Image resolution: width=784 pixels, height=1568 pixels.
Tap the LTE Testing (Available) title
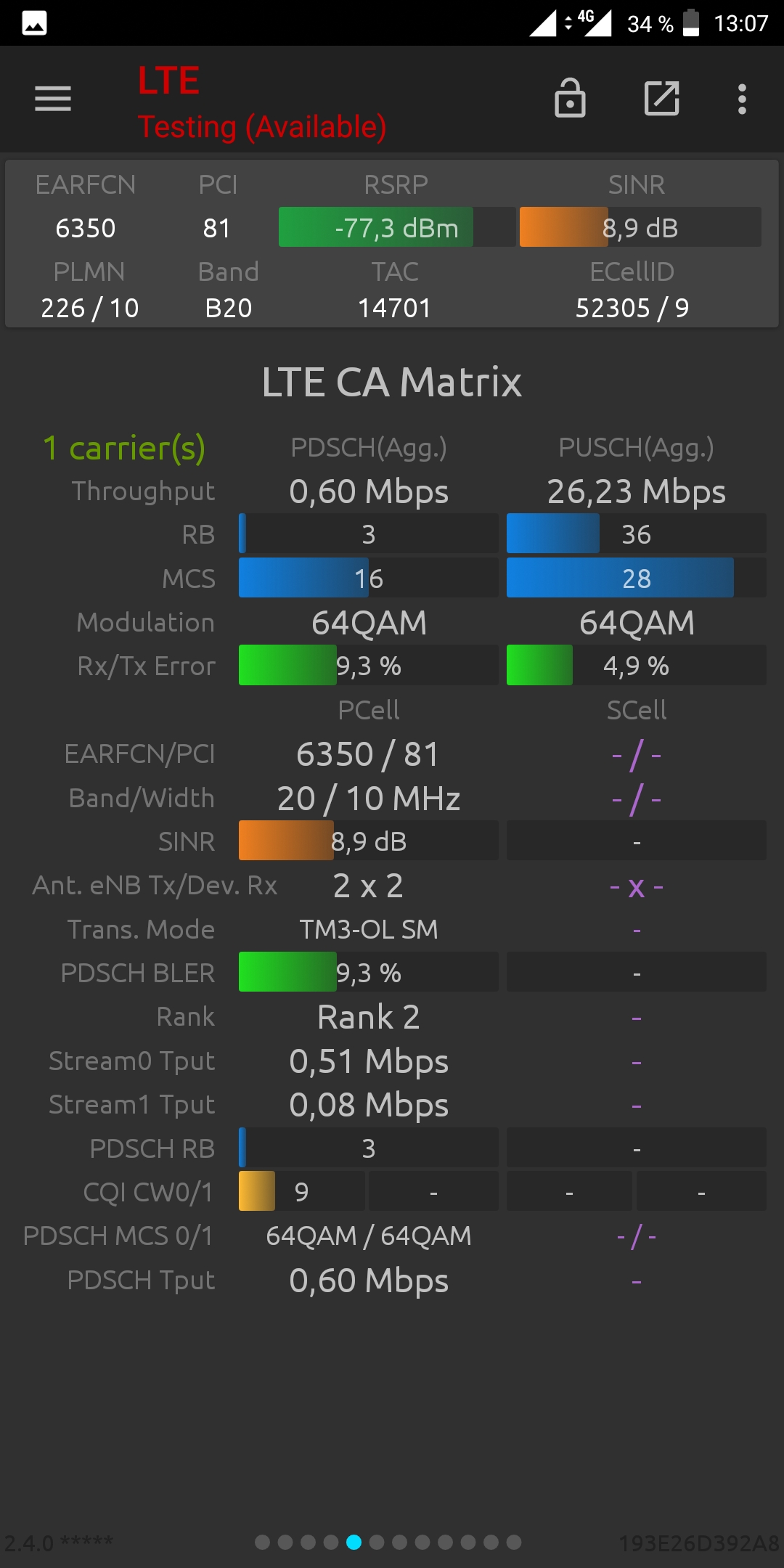click(x=262, y=102)
